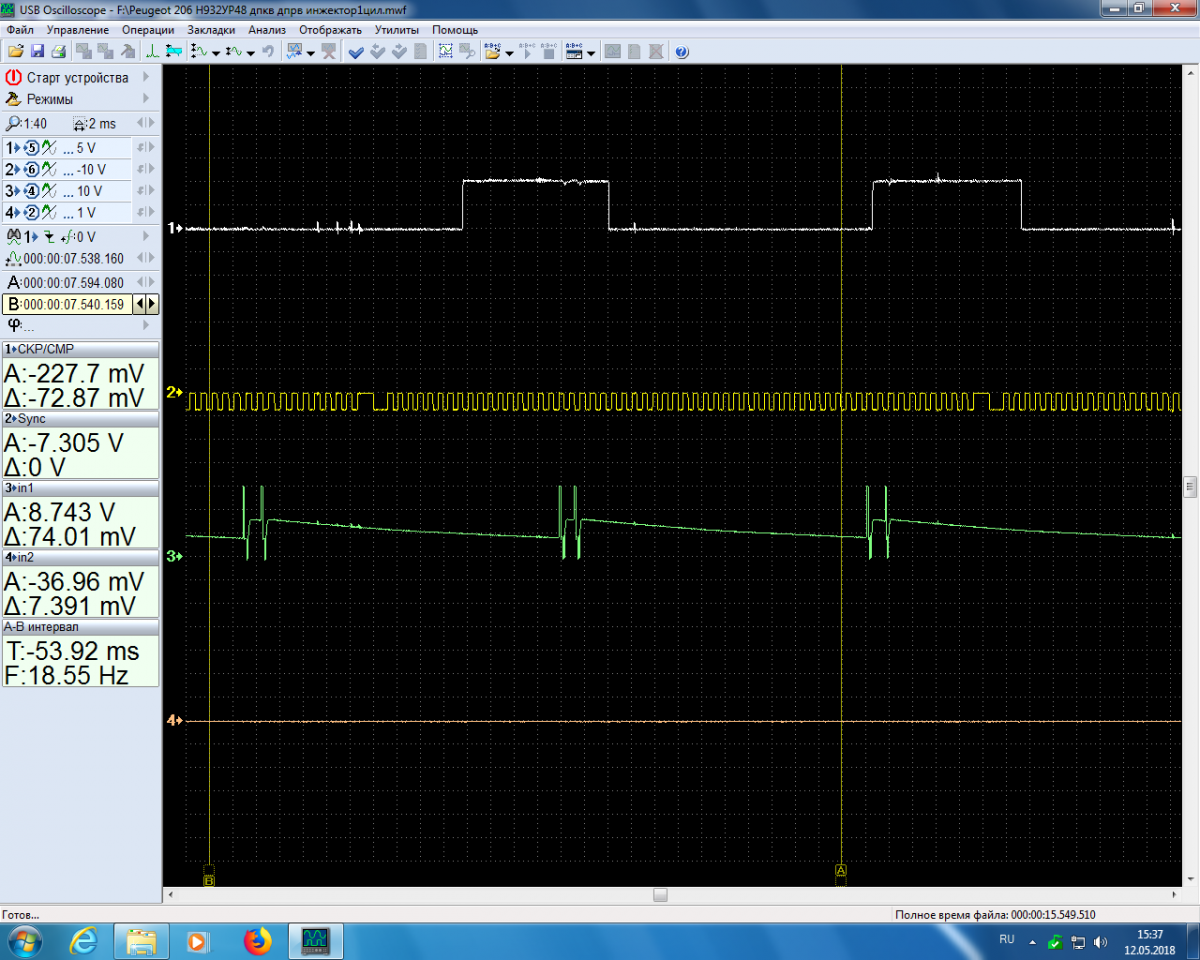Step marker B right with the arrow

[x=152, y=304]
